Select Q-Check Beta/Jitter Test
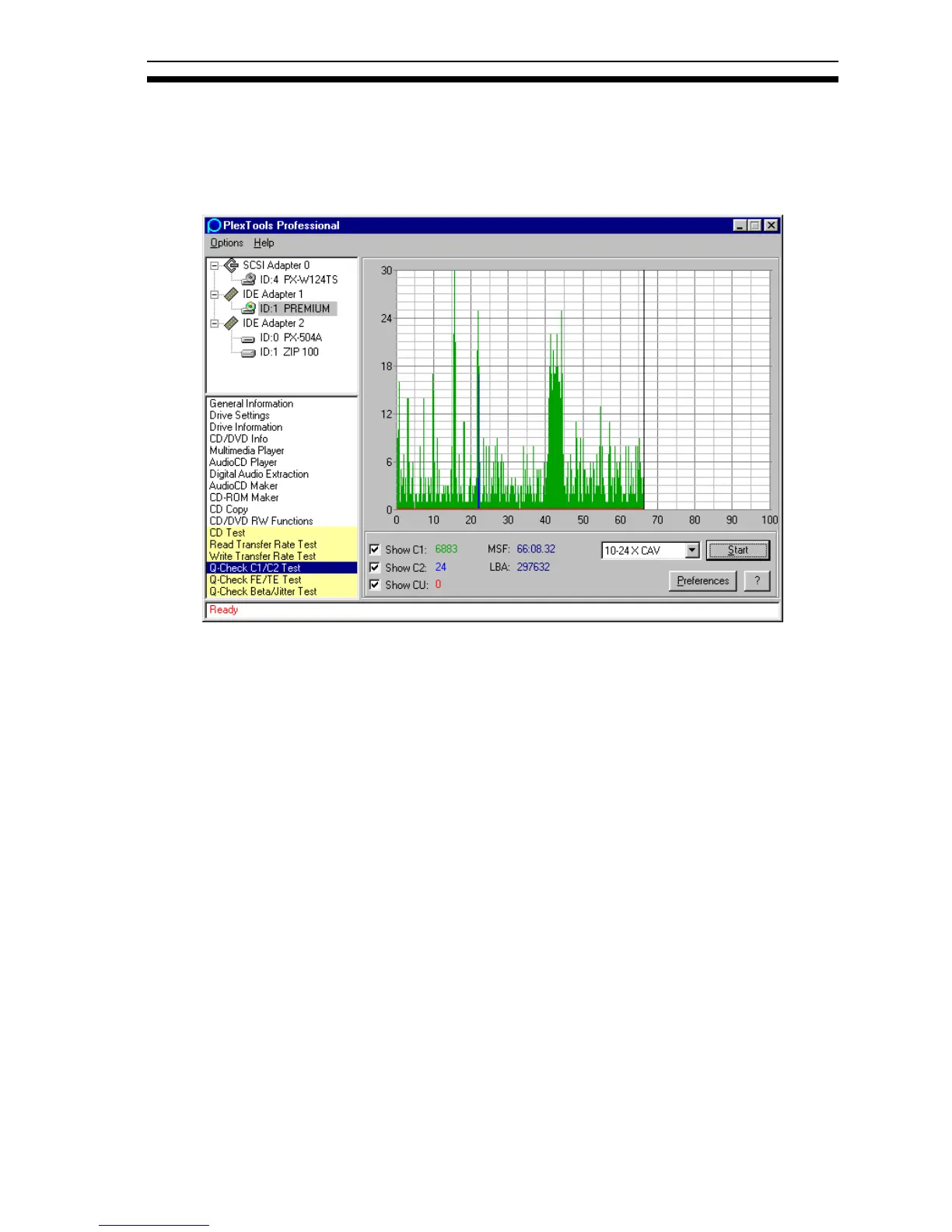 click(x=263, y=591)
